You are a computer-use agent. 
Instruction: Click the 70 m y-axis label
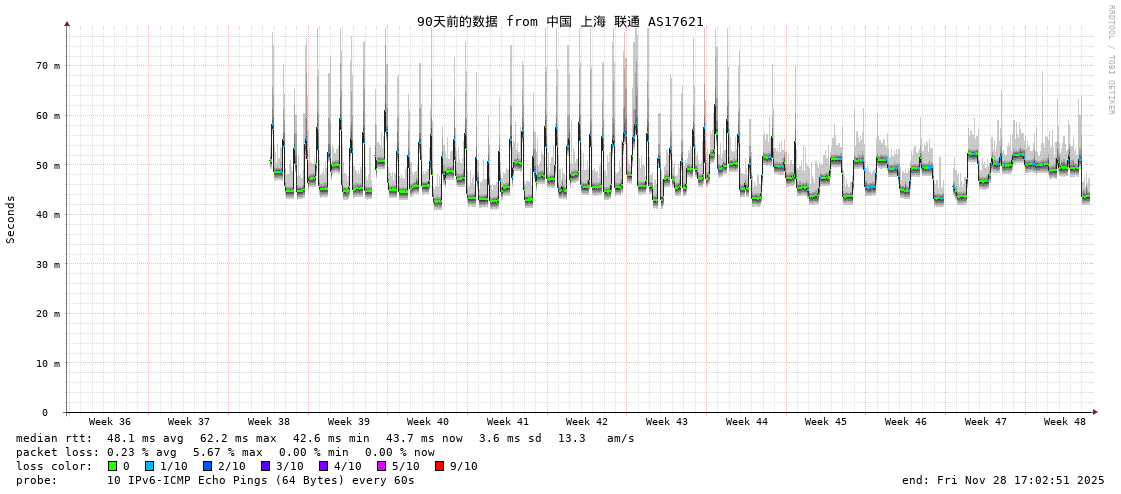click(48, 66)
